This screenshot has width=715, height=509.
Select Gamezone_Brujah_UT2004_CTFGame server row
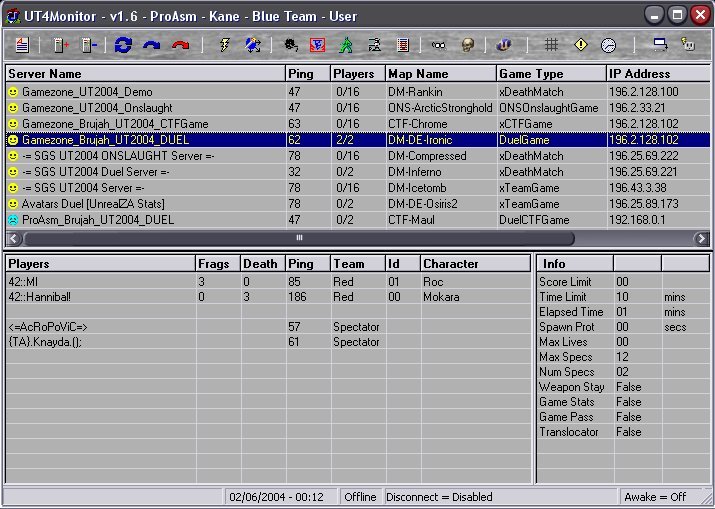pos(358,124)
